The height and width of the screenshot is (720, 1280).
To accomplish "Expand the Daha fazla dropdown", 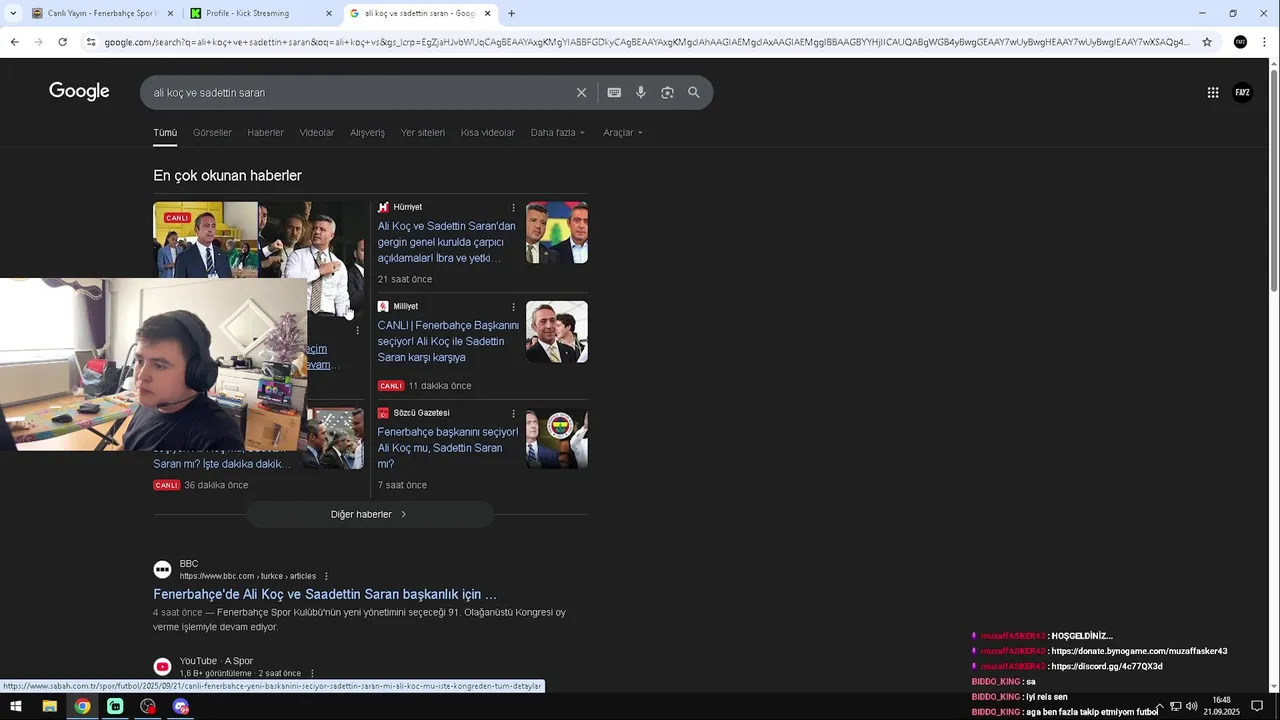I will pos(558,133).
